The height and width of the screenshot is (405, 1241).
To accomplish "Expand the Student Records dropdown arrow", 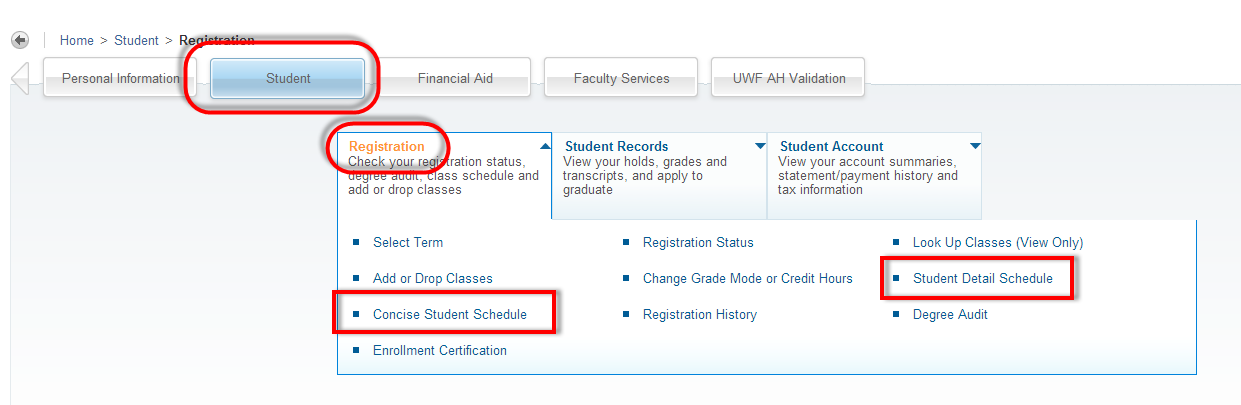I will [760, 146].
